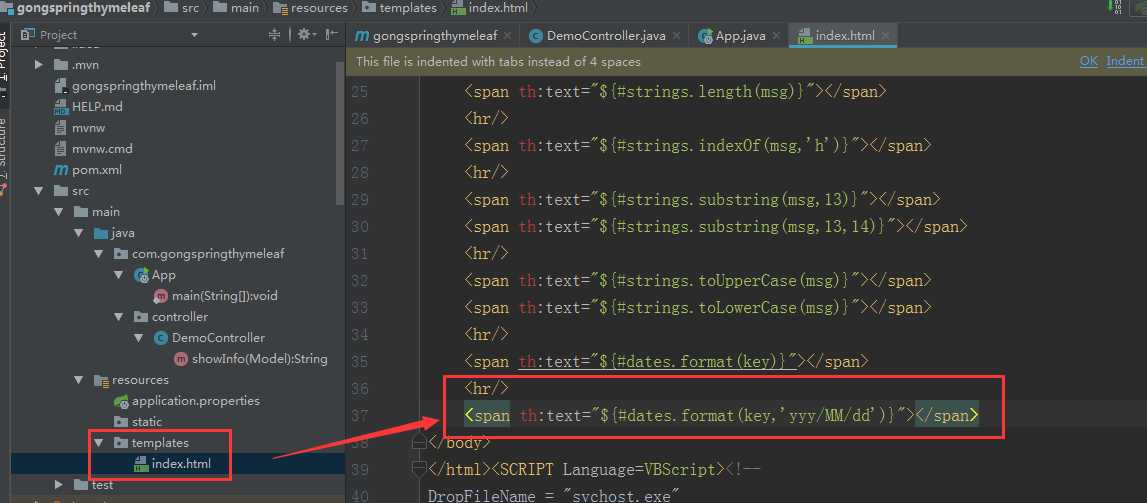The width and height of the screenshot is (1147, 503).
Task: Click line number 35 in the gutter
Action: click(358, 361)
